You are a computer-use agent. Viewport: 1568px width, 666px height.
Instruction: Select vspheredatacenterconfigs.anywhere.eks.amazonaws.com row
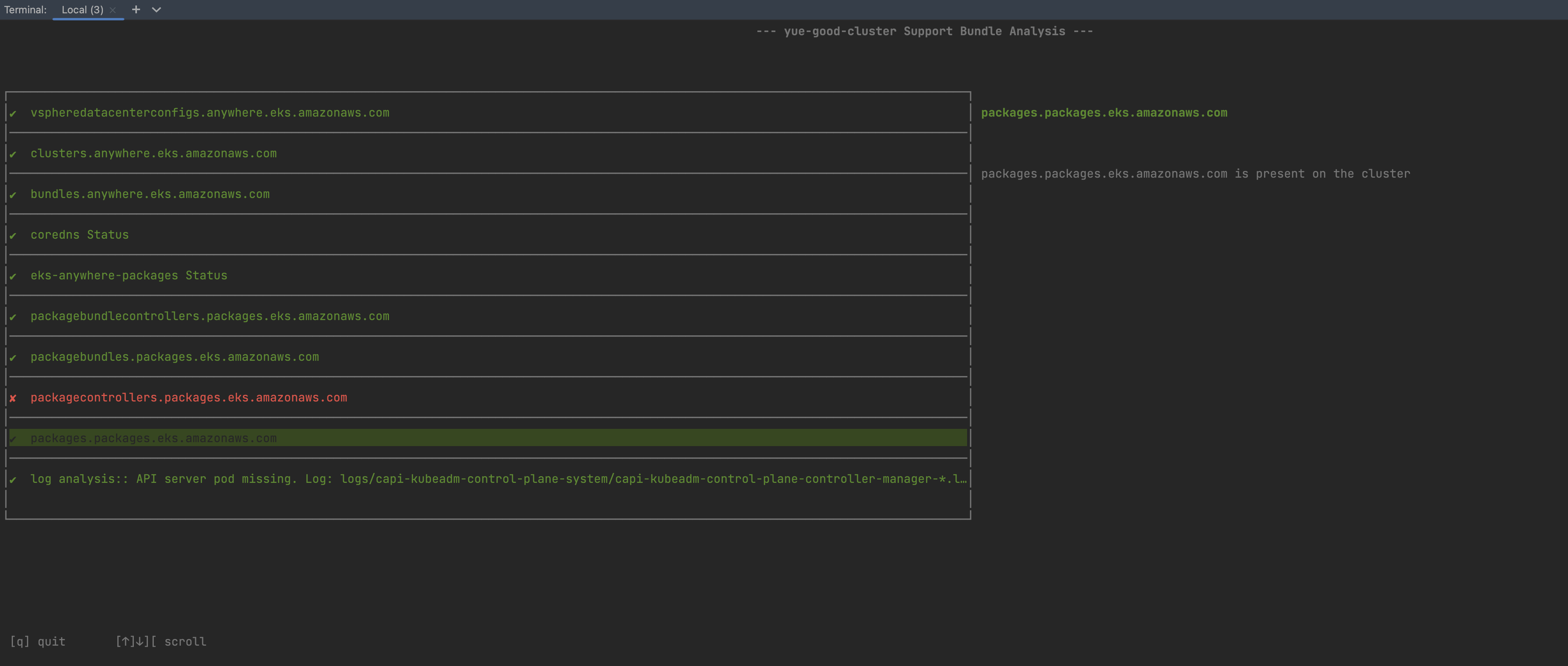click(209, 113)
